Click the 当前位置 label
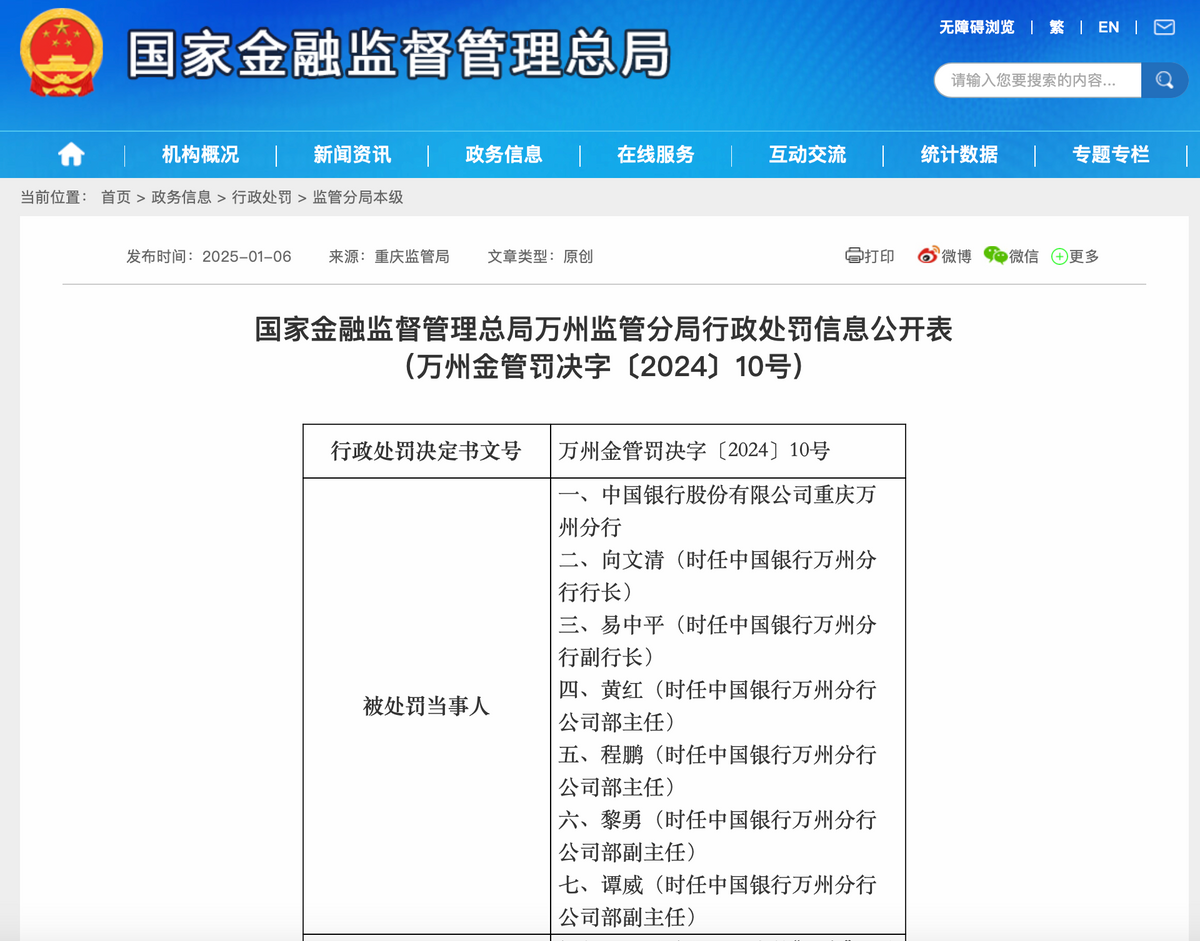Viewport: 1200px width, 941px height. coord(54,197)
